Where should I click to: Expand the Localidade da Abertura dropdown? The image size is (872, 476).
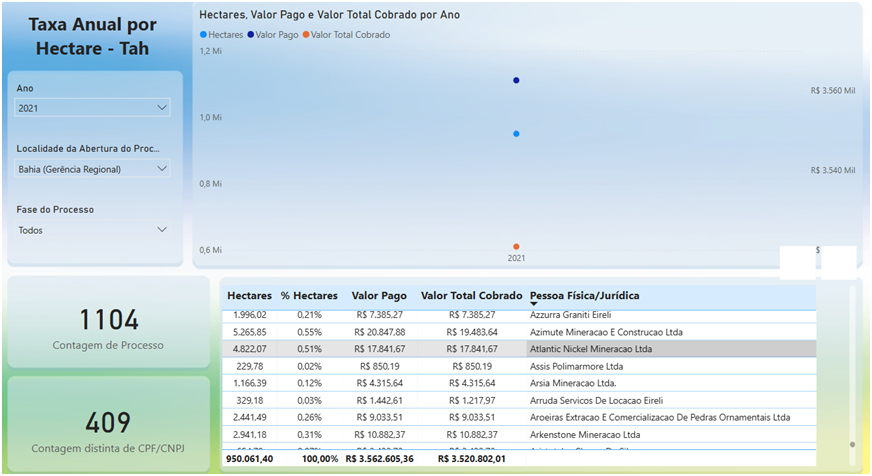(x=93, y=169)
